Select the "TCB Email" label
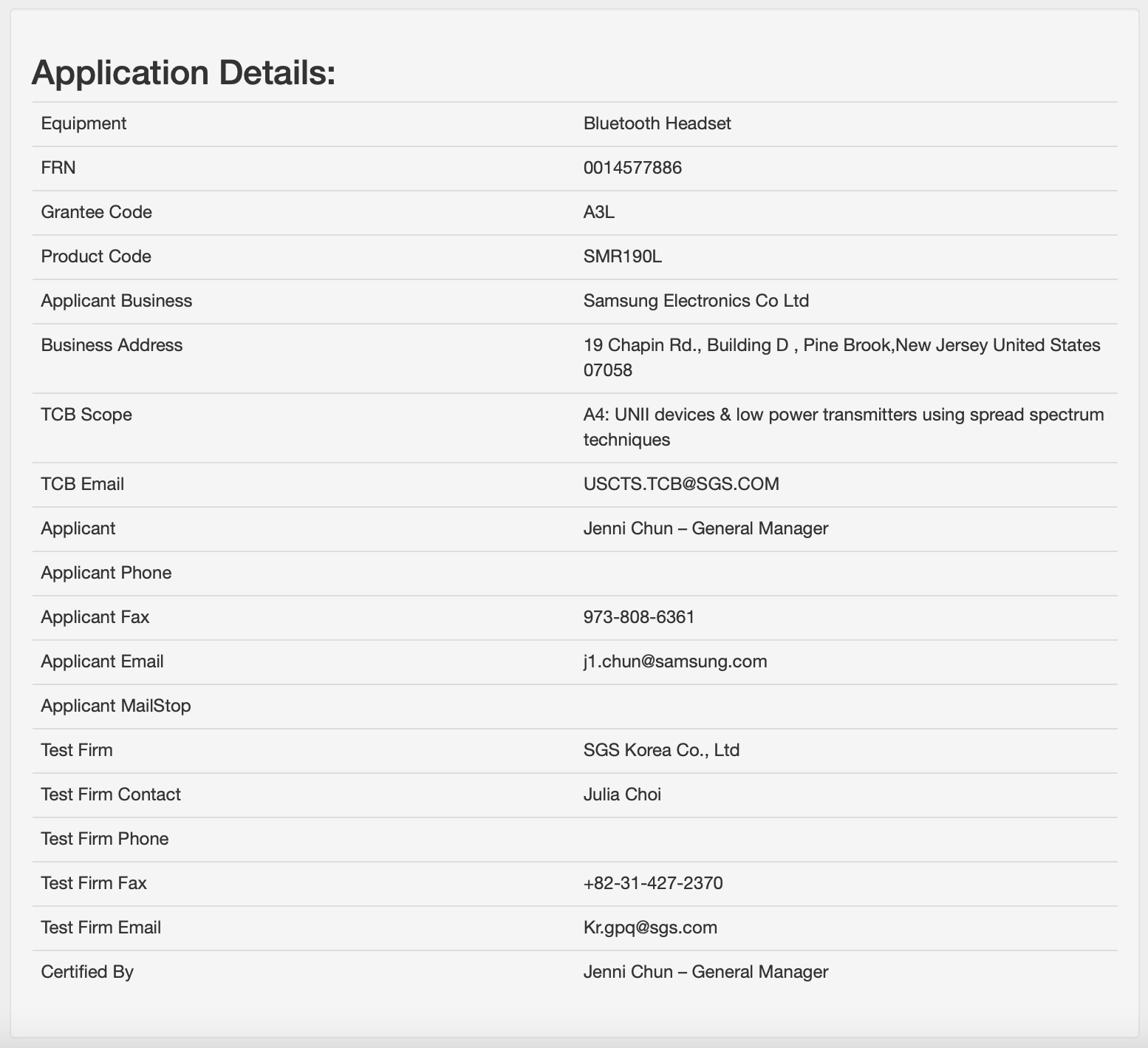The width and height of the screenshot is (1148, 1048). click(83, 484)
